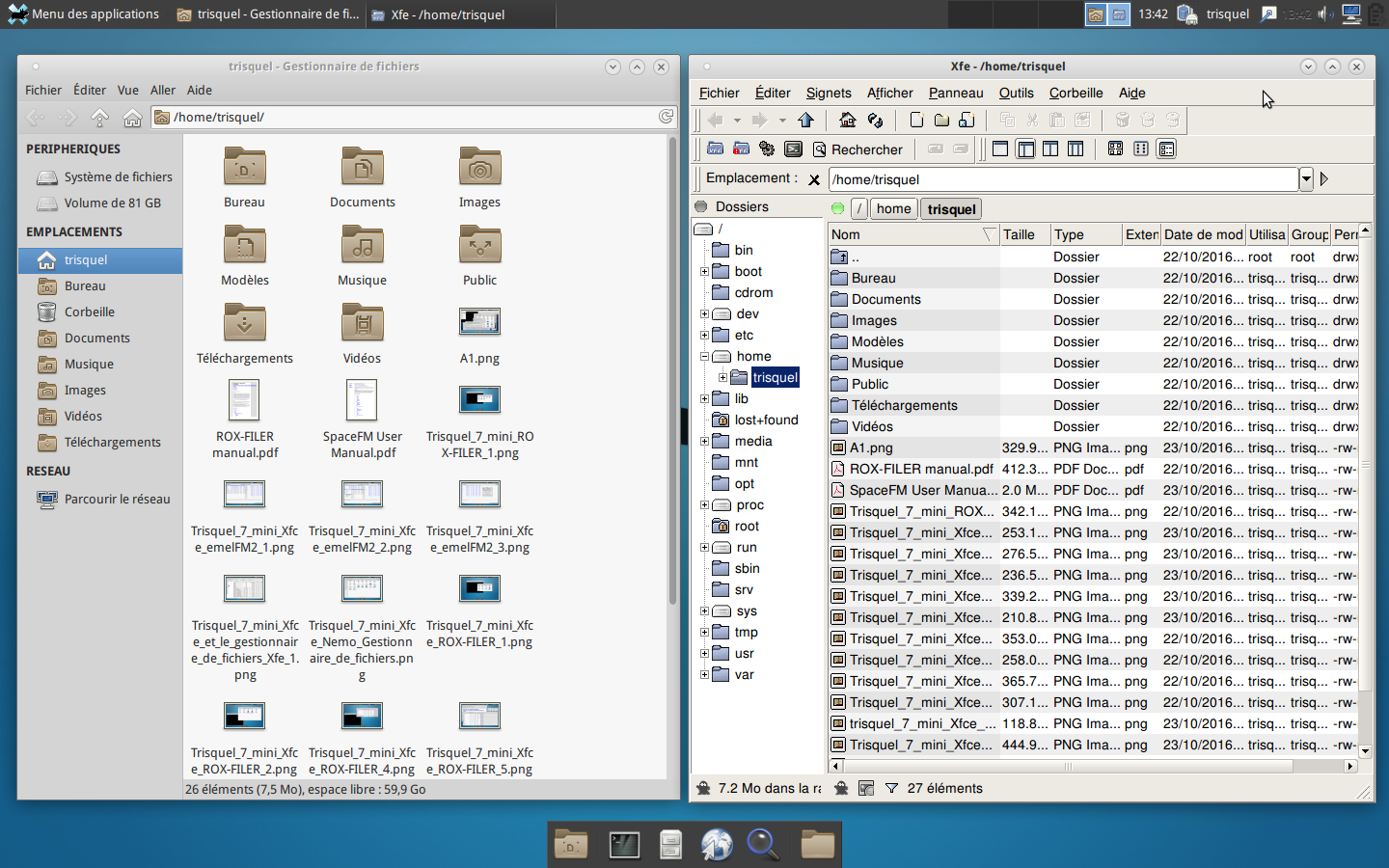Create a new symlink via Xfe toolbar icon
The width and height of the screenshot is (1389, 868).
(967, 120)
